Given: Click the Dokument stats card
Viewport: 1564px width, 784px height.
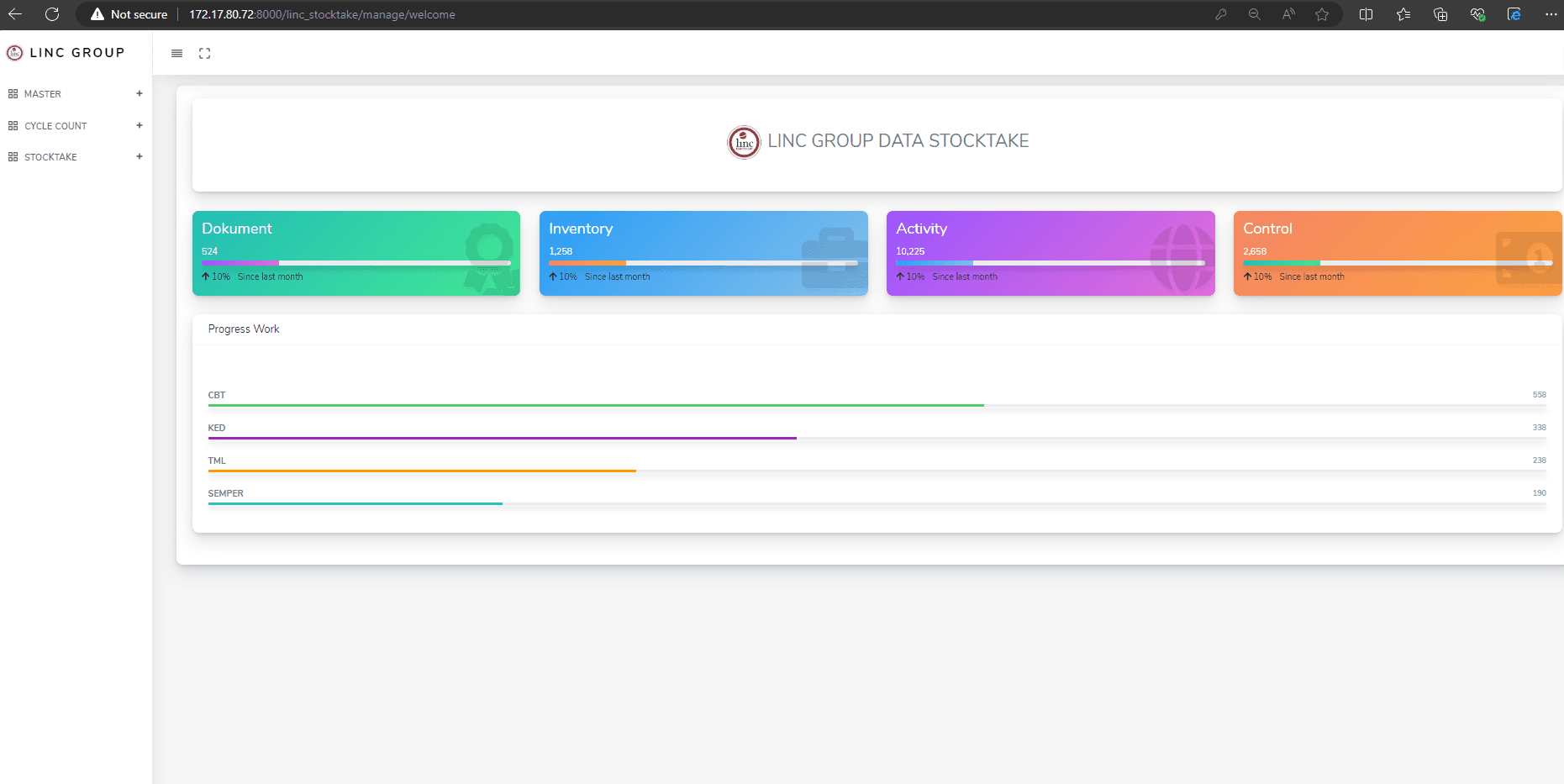Looking at the screenshot, I should [x=355, y=253].
